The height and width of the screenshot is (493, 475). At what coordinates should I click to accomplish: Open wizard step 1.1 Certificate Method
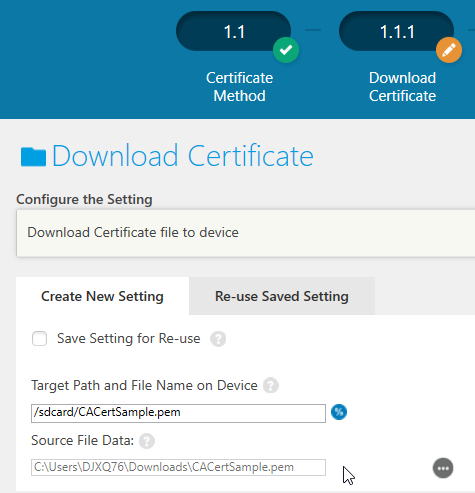(233, 31)
